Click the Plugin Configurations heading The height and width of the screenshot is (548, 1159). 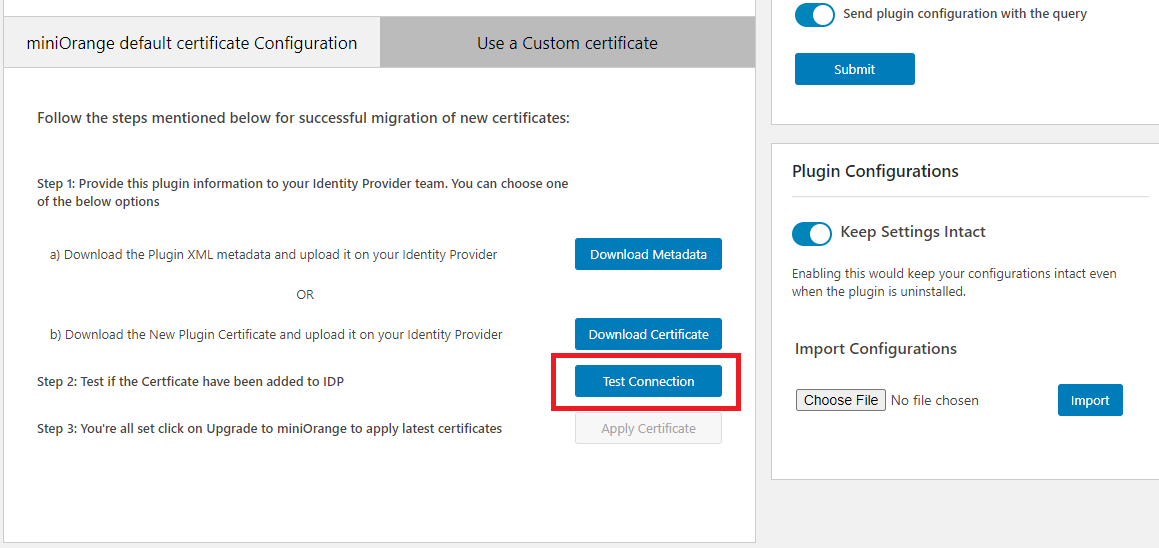coord(875,171)
